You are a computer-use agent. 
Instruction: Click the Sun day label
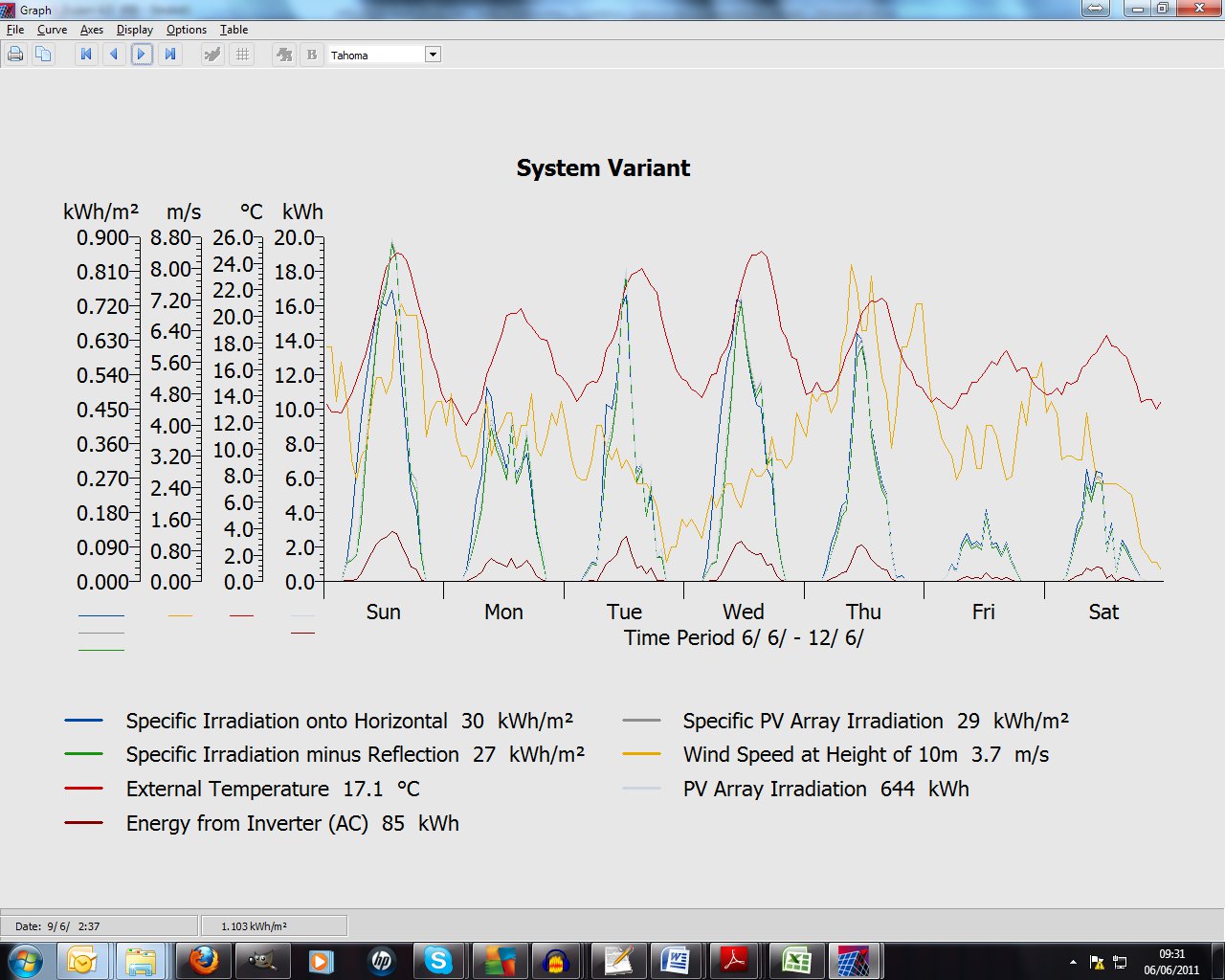(383, 612)
